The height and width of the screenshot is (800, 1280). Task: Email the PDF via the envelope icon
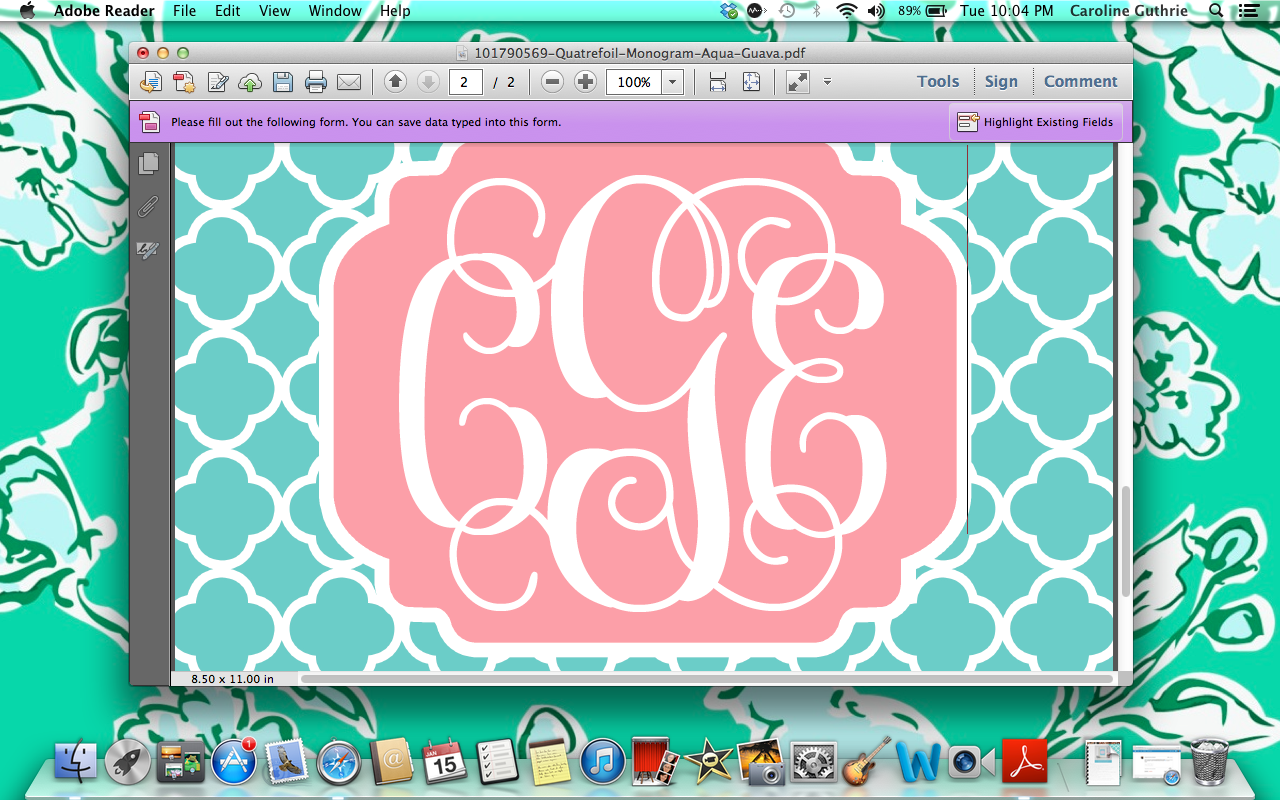349,82
